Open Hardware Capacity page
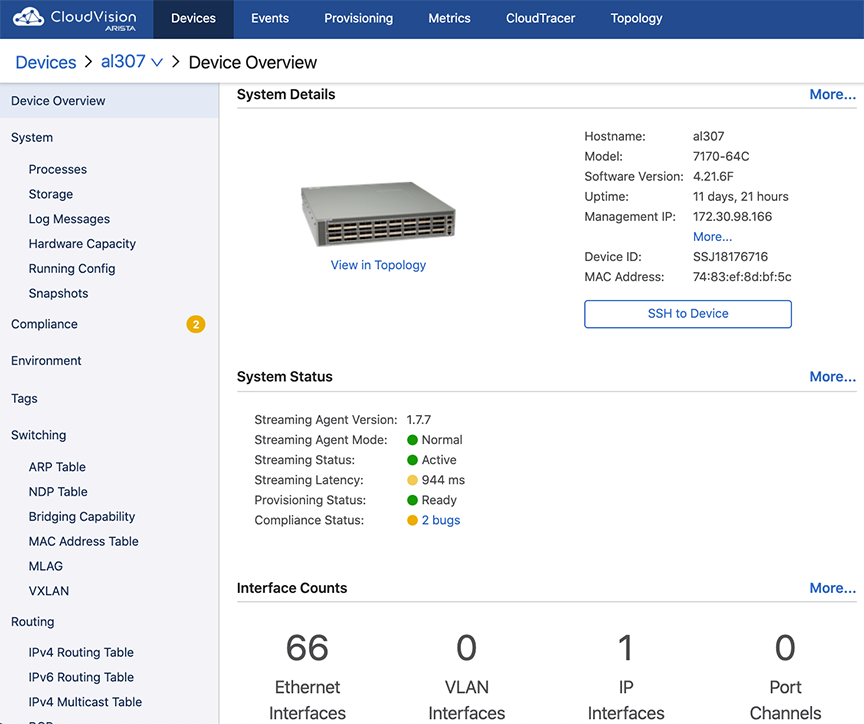Viewport: 864px width, 724px height. [x=82, y=244]
